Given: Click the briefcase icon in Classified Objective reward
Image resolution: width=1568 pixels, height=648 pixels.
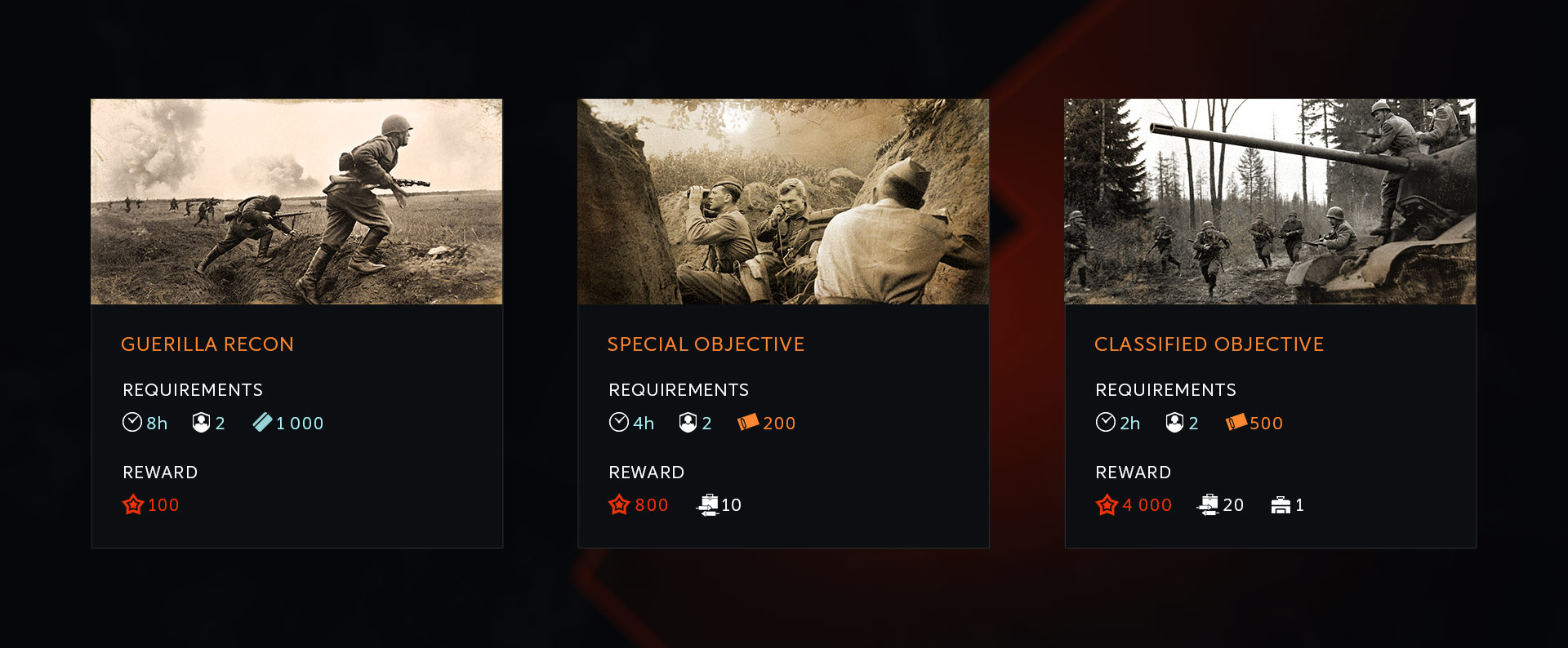Looking at the screenshot, I should point(1281,505).
